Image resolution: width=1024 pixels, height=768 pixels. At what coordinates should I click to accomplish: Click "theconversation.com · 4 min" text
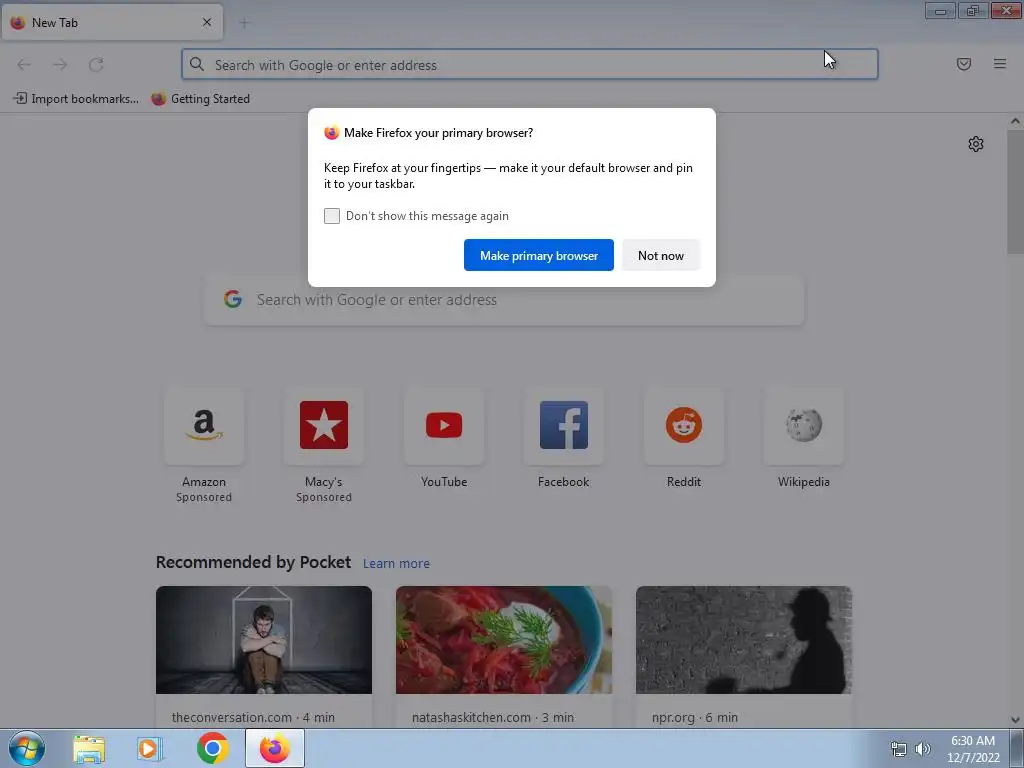point(253,717)
